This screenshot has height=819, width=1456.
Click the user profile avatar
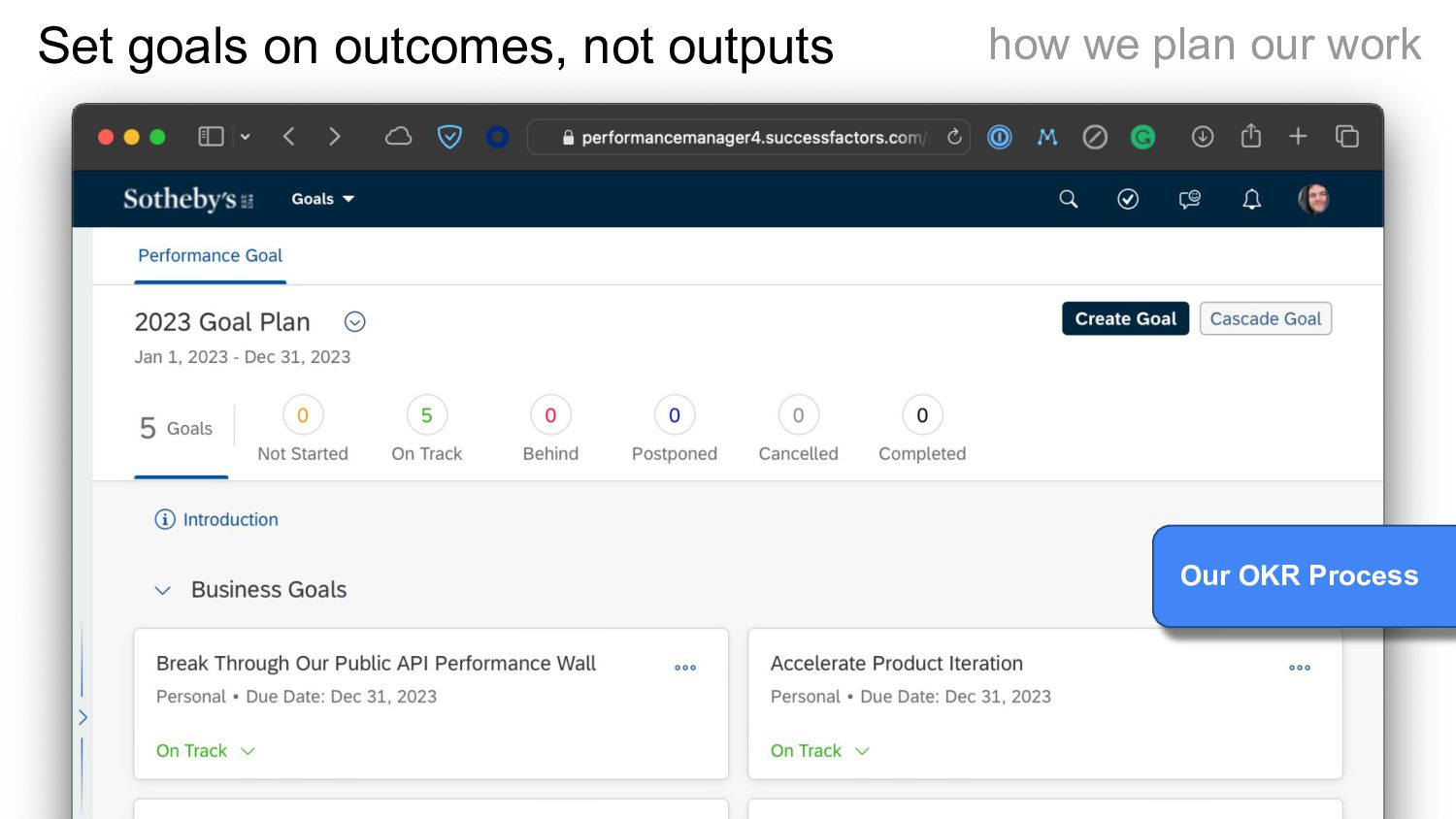pos(1314,199)
